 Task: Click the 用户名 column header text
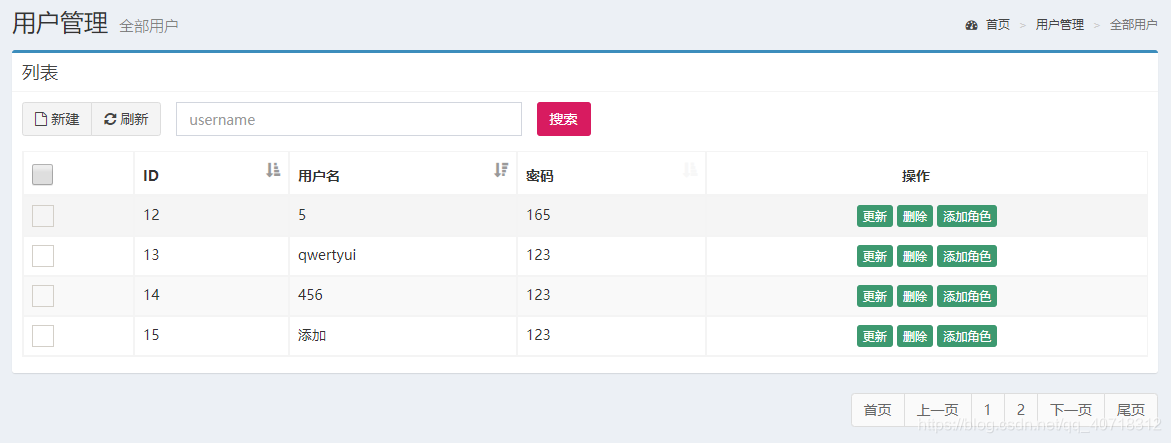click(319, 176)
